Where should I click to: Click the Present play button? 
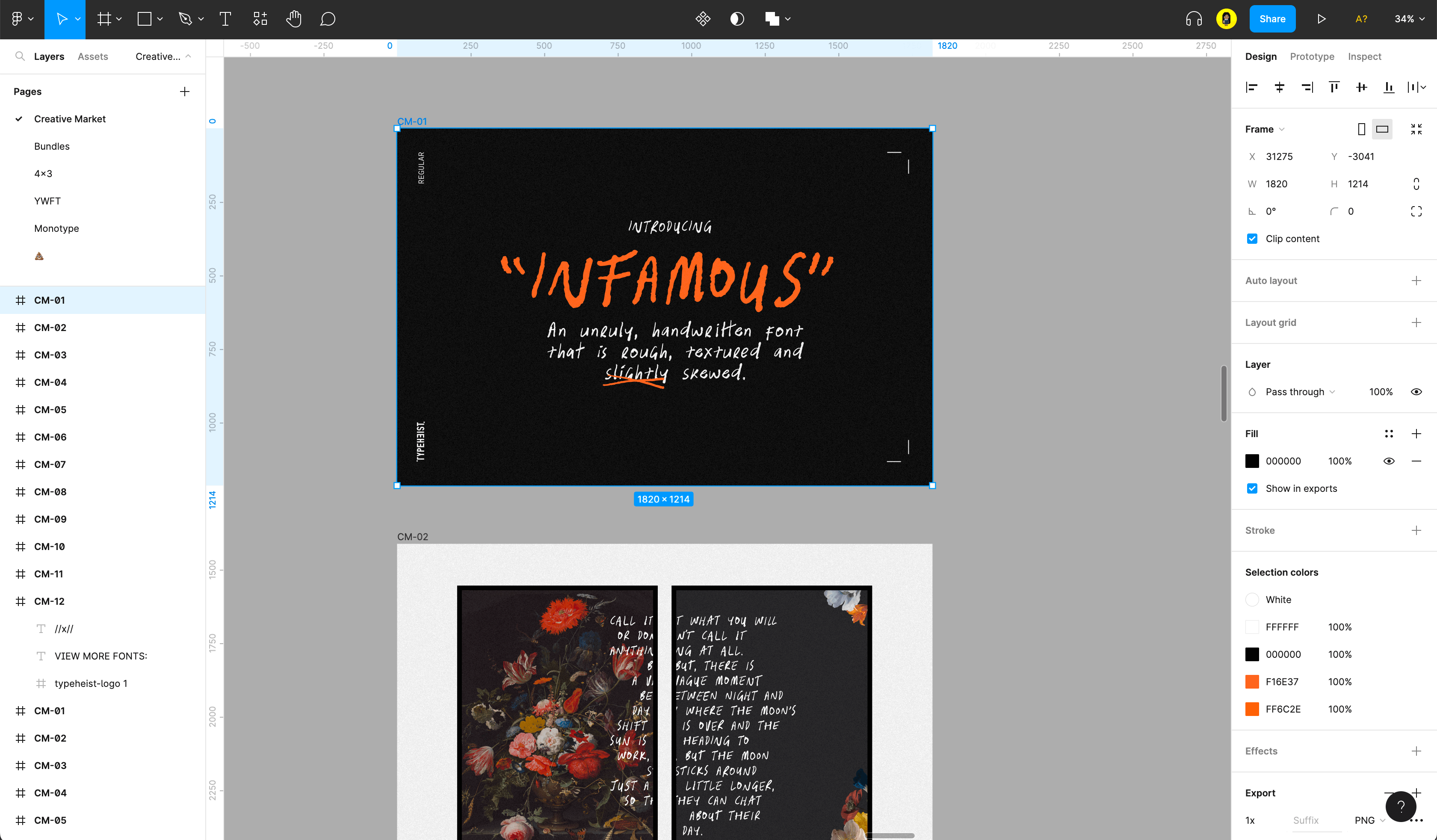click(1321, 19)
